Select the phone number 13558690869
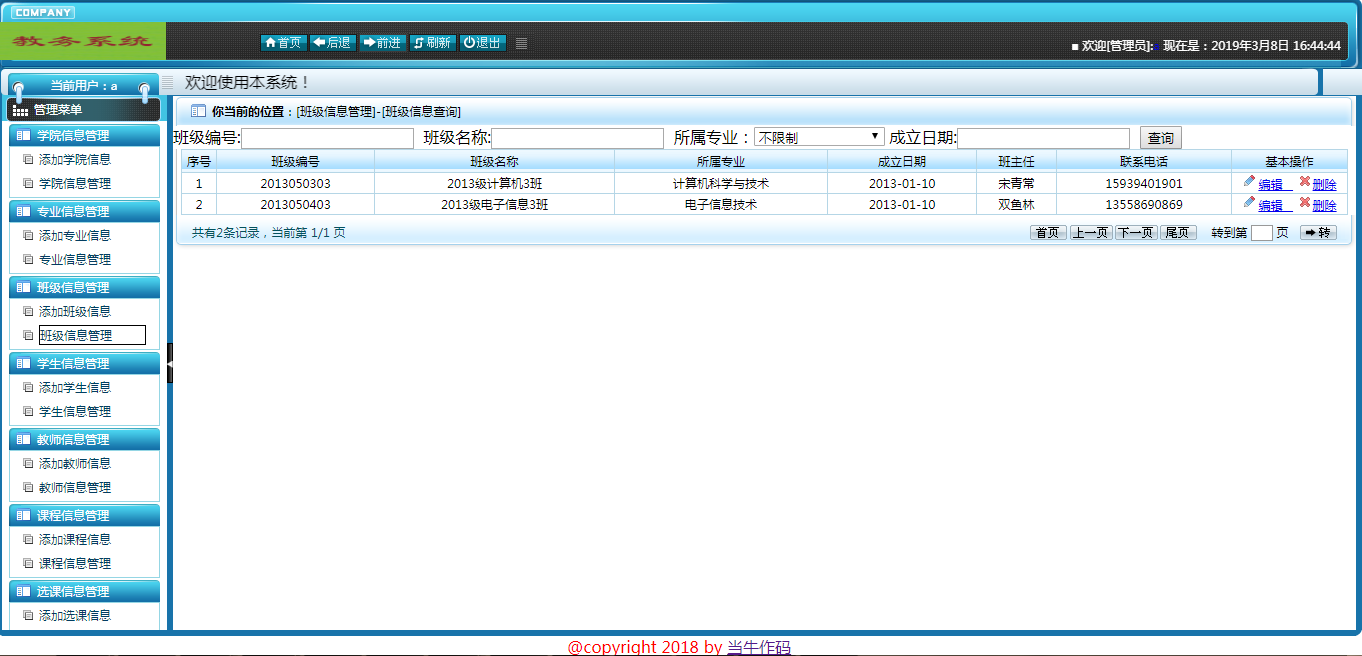This screenshot has height=656, width=1362. (1144, 205)
